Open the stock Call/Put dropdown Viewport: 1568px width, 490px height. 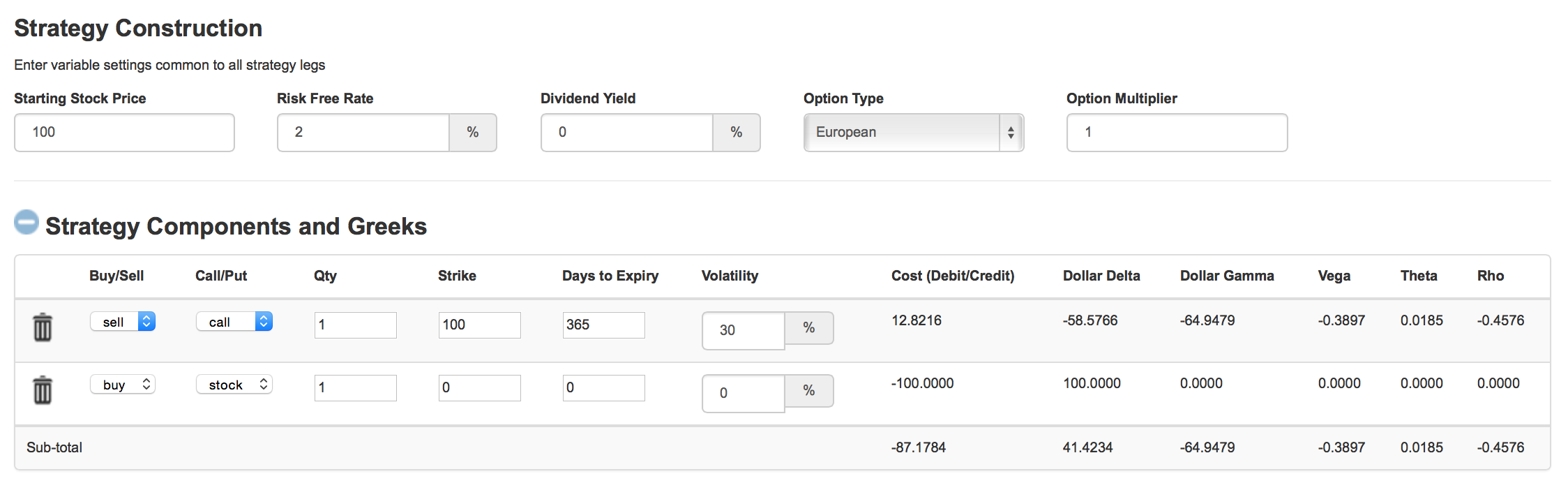pyautogui.click(x=234, y=385)
